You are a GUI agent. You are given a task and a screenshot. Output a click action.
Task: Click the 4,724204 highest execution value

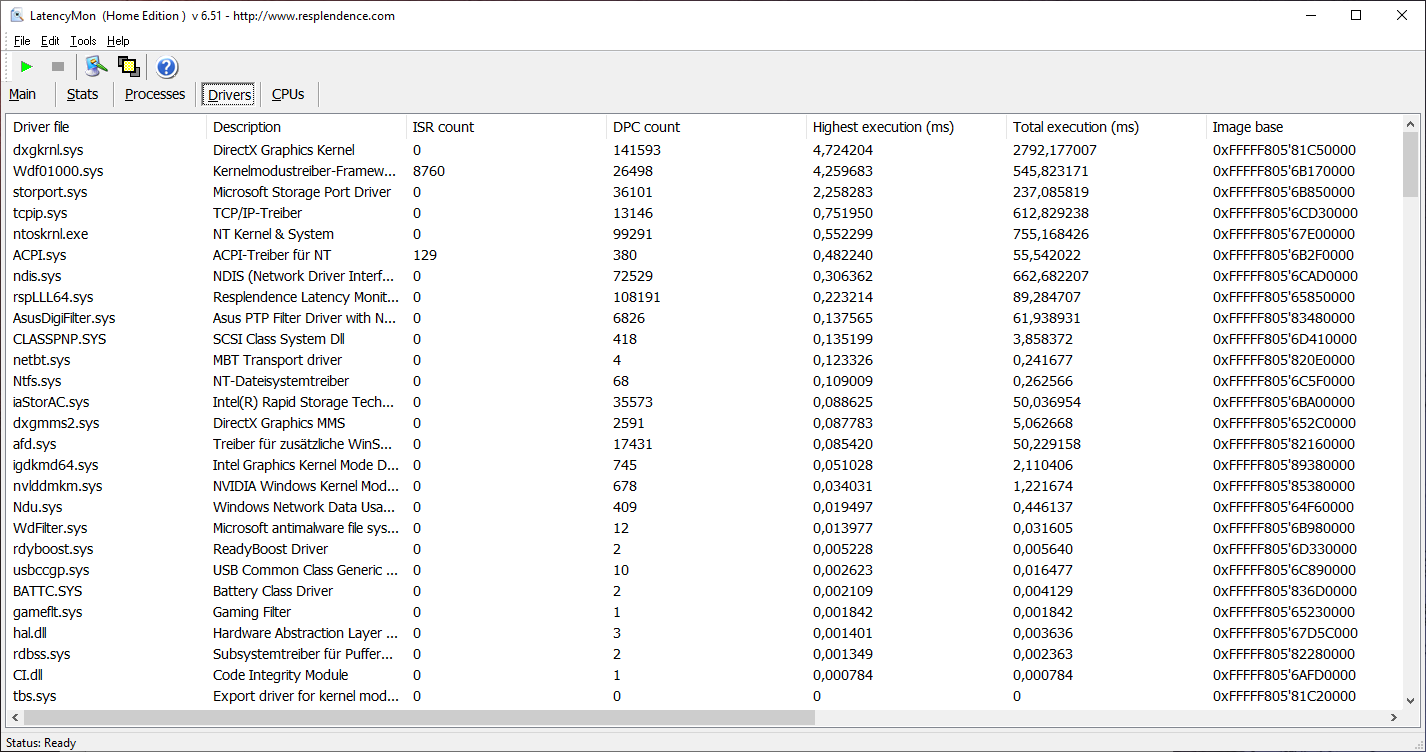click(x=843, y=150)
